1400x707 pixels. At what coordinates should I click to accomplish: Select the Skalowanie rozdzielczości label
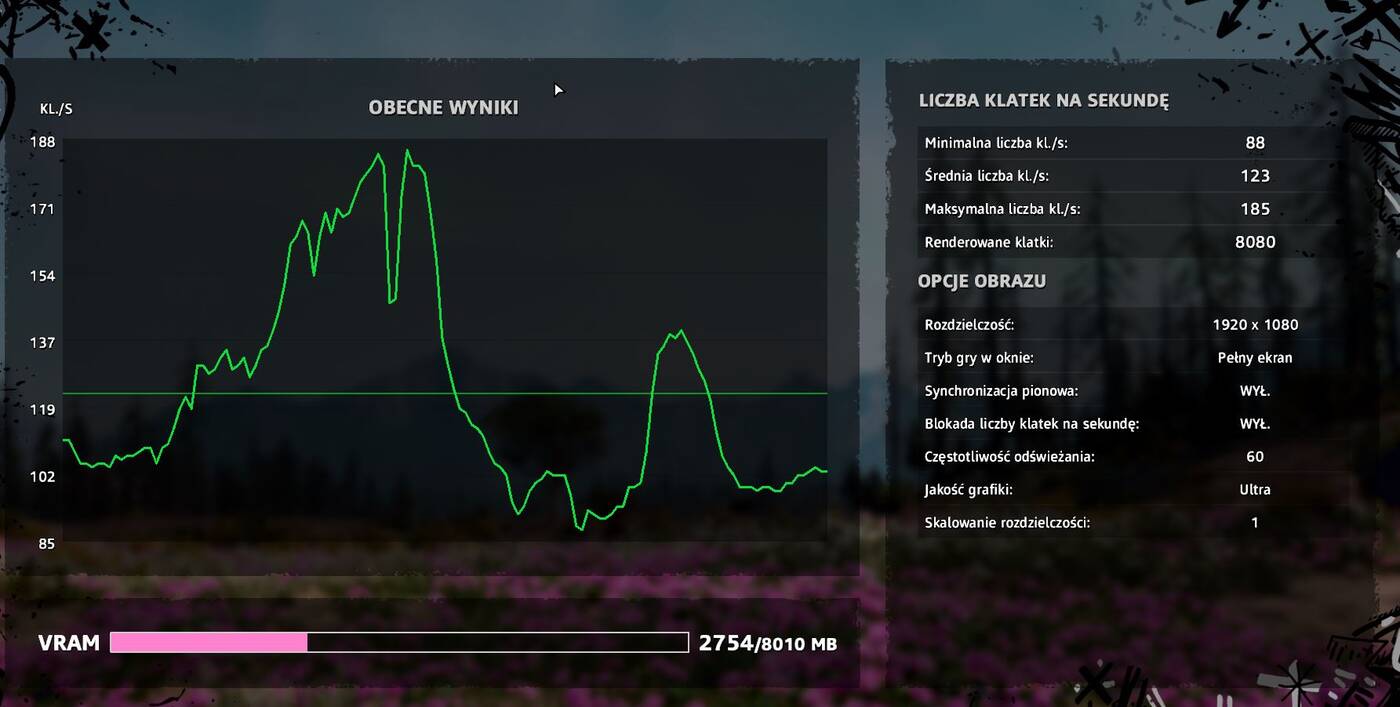pos(1007,523)
